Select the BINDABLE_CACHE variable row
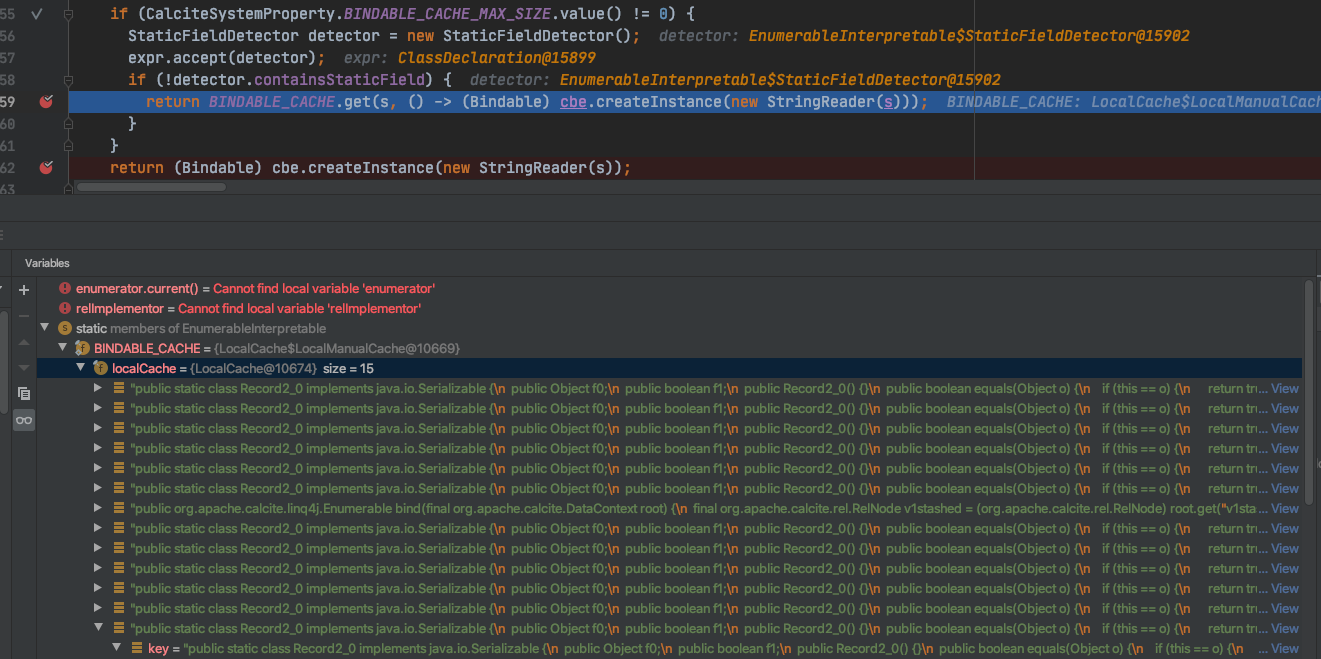The image size is (1321, 659). click(x=669, y=348)
